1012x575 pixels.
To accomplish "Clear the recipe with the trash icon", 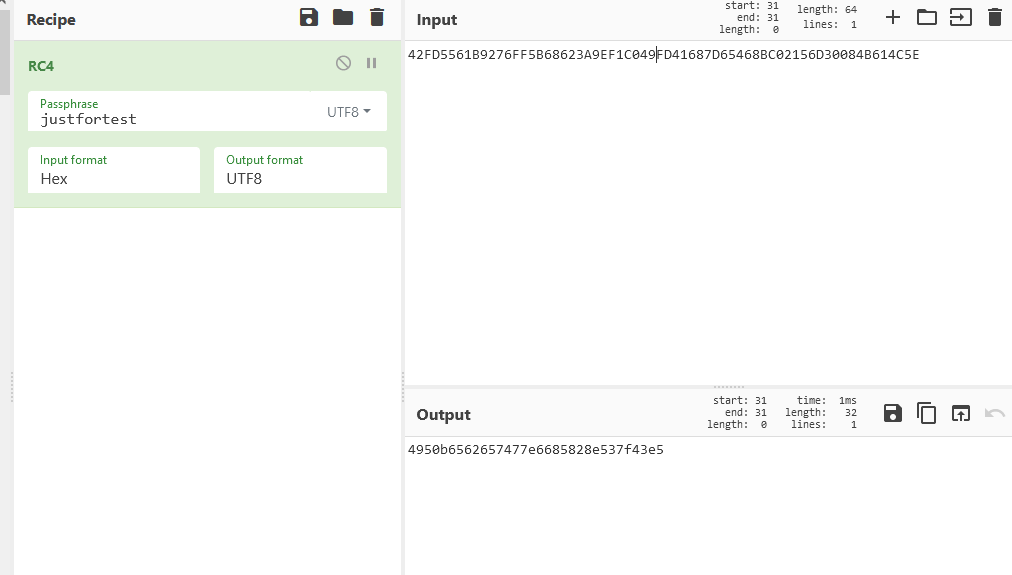I will (376, 17).
